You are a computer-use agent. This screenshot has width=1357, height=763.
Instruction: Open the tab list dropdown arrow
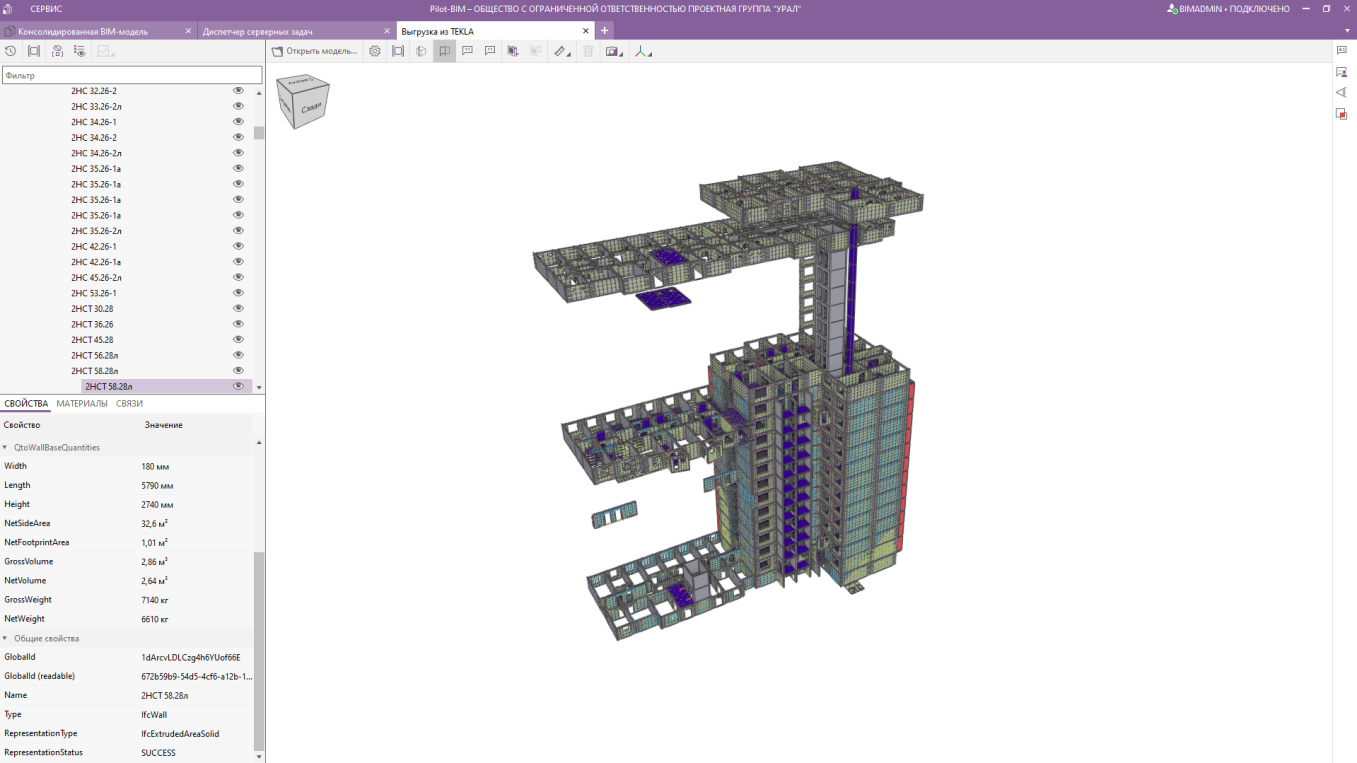pyautogui.click(x=1346, y=31)
